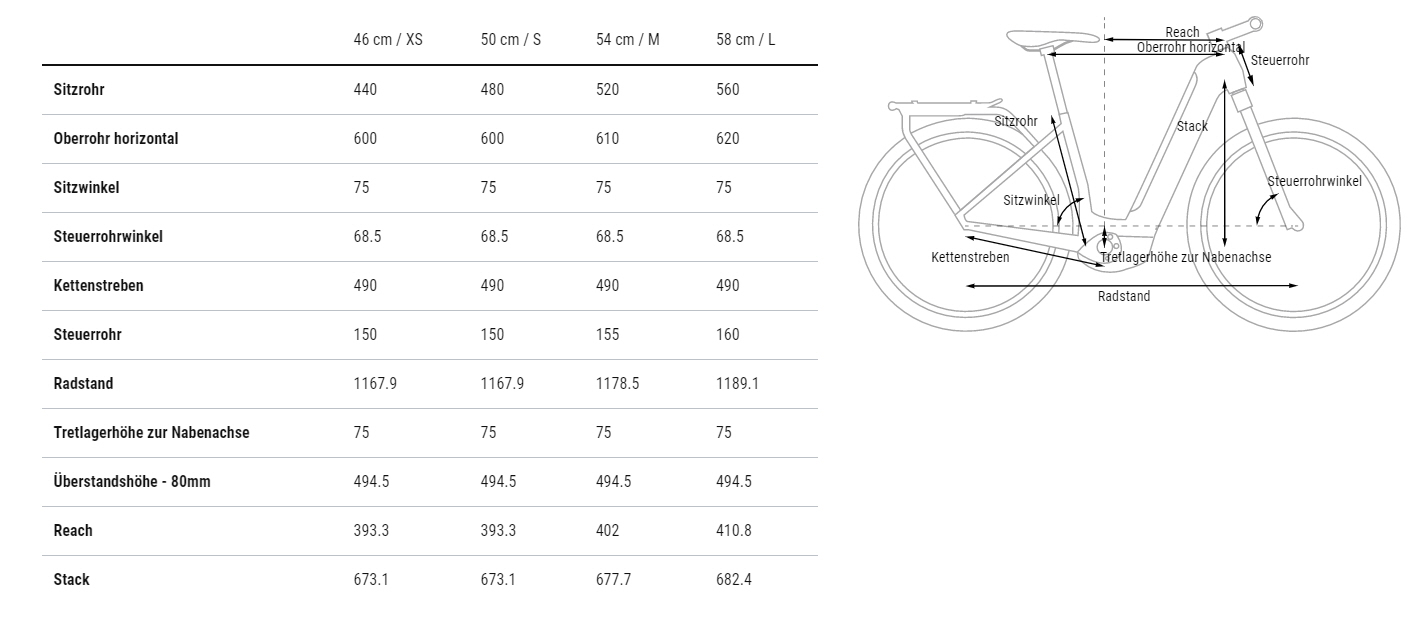
Task: Select the 50 cm / S column header
Action: pyautogui.click(x=511, y=40)
